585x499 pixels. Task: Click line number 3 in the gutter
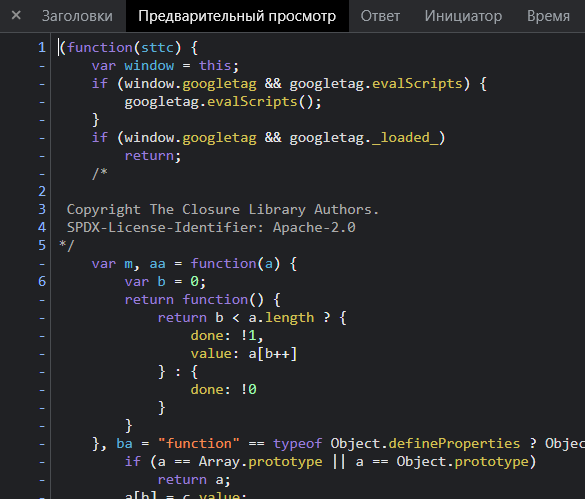click(x=42, y=209)
